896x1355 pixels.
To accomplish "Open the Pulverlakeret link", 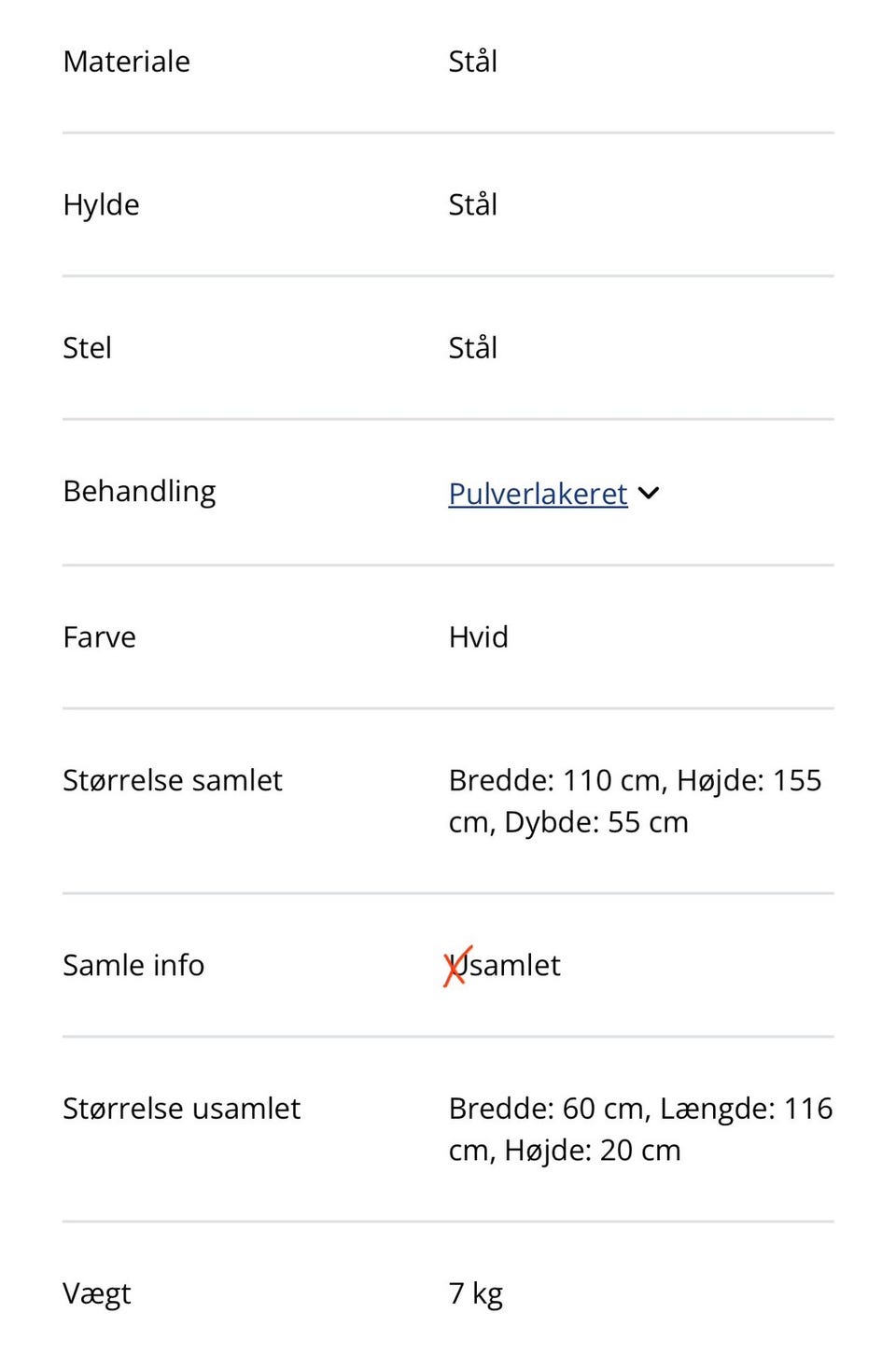I will point(538,494).
